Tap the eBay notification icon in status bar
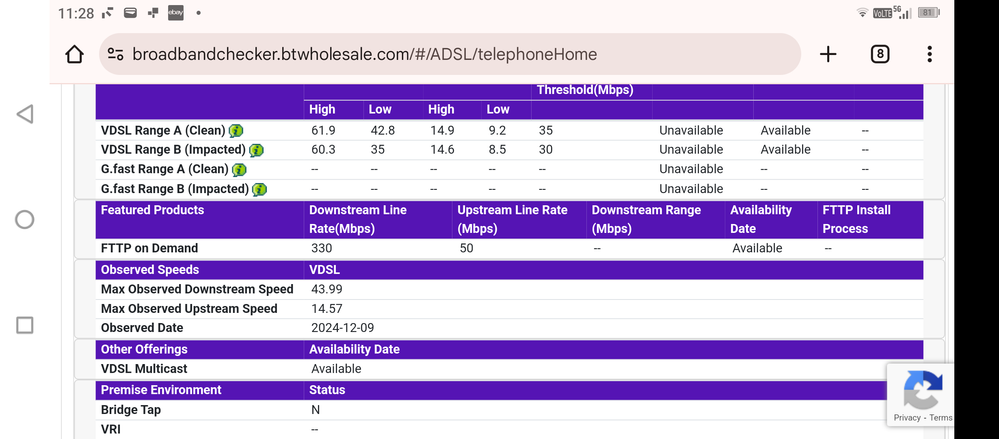 (x=175, y=13)
